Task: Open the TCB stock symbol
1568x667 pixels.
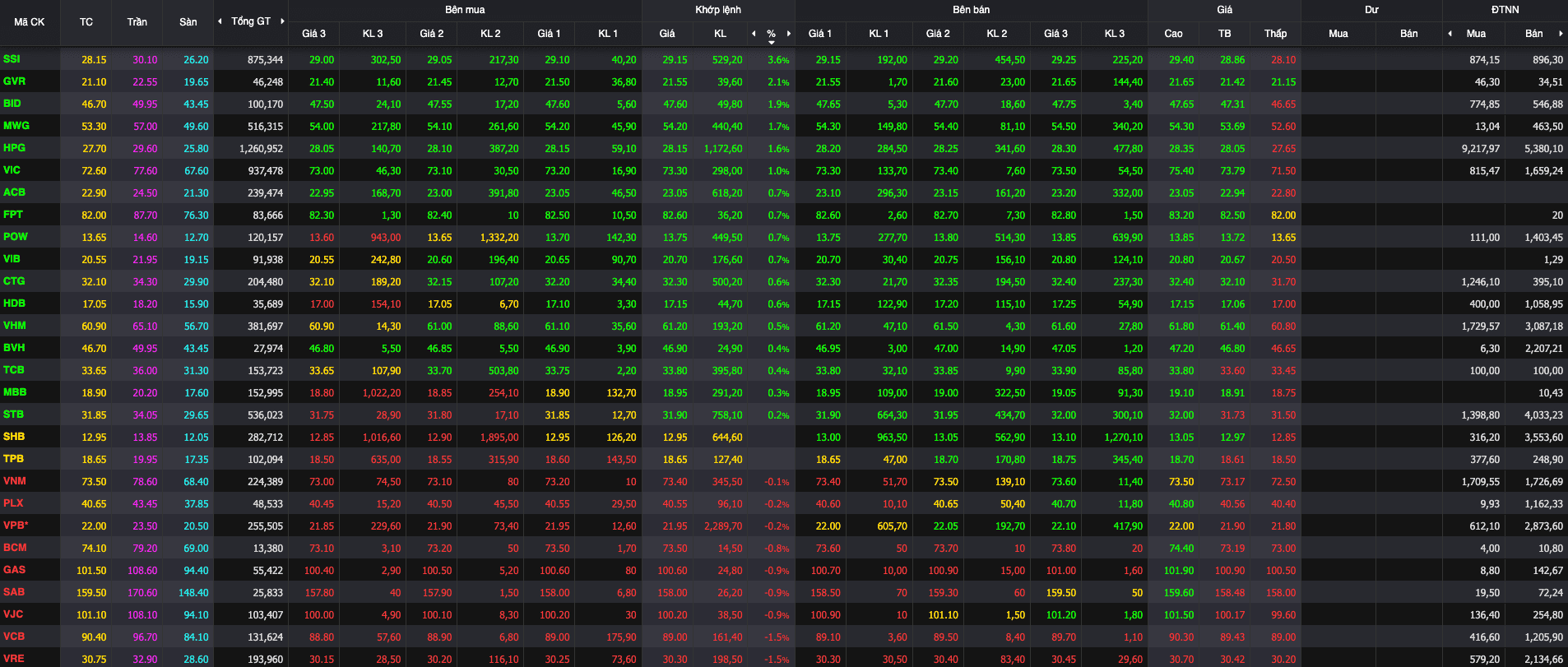Action: tap(14, 370)
